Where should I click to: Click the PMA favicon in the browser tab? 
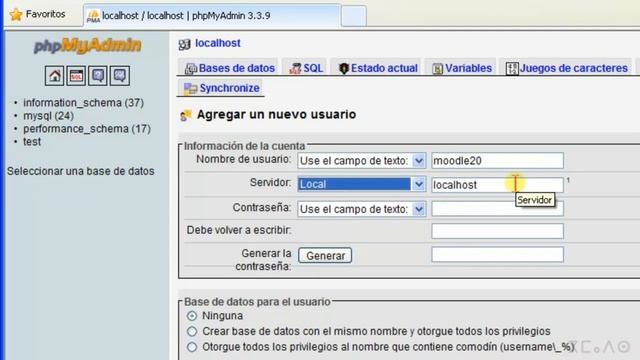click(93, 16)
